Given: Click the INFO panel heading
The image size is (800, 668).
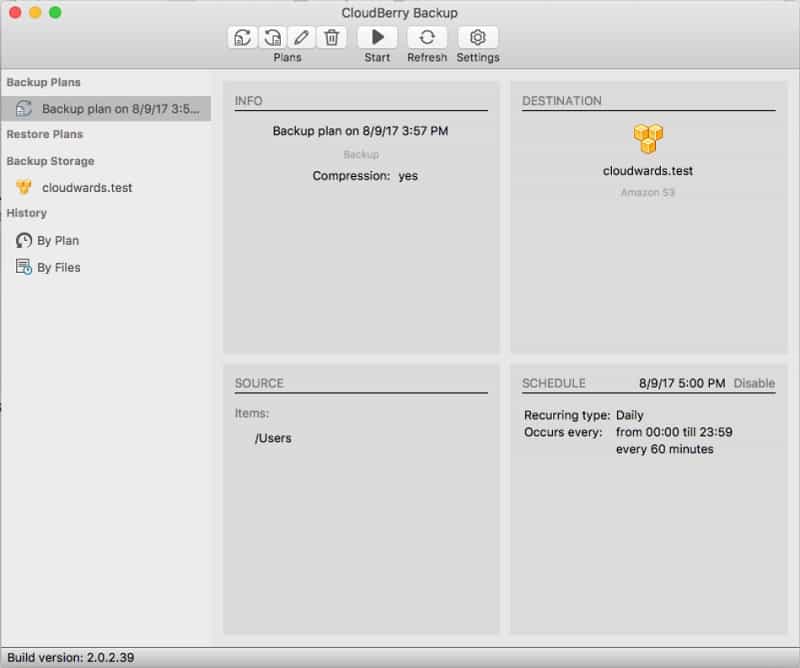Looking at the screenshot, I should tap(248, 101).
